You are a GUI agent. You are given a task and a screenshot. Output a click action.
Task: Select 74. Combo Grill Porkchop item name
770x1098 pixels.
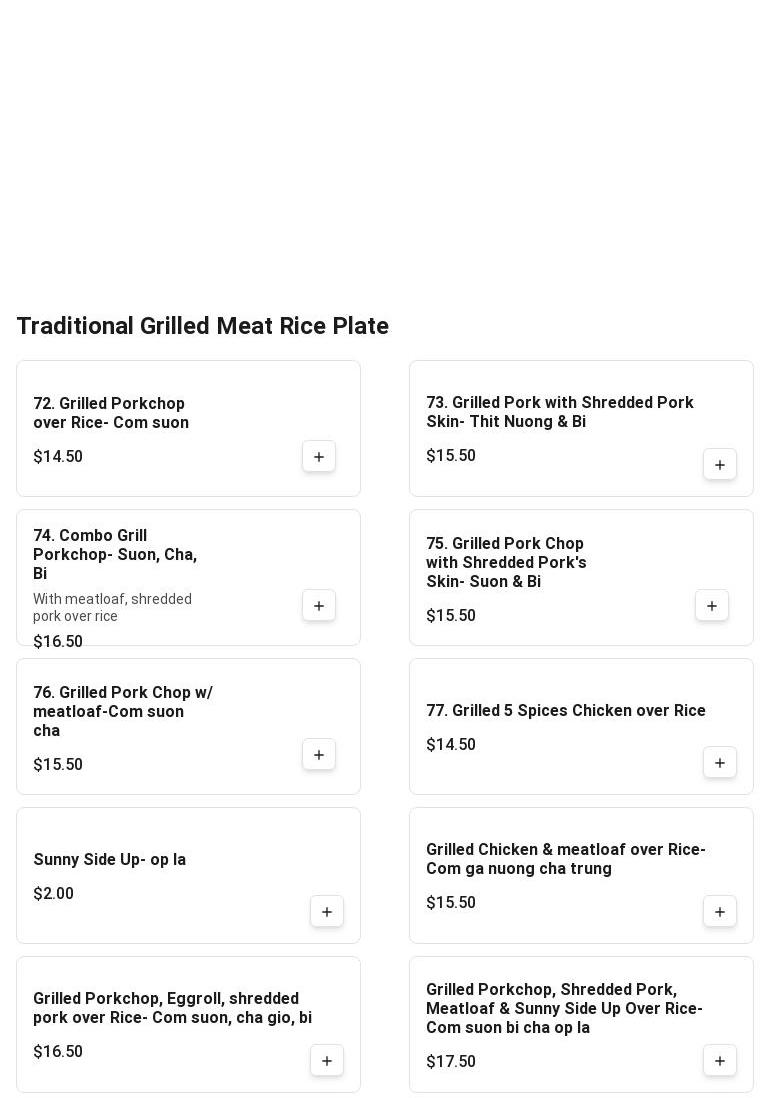tap(115, 554)
